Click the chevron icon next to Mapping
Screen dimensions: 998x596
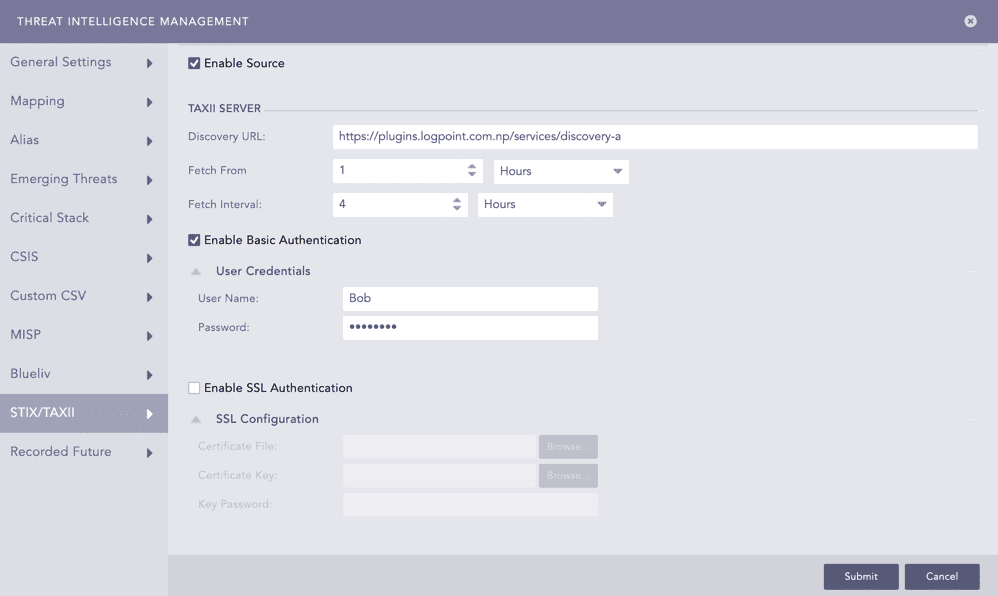coord(148,101)
